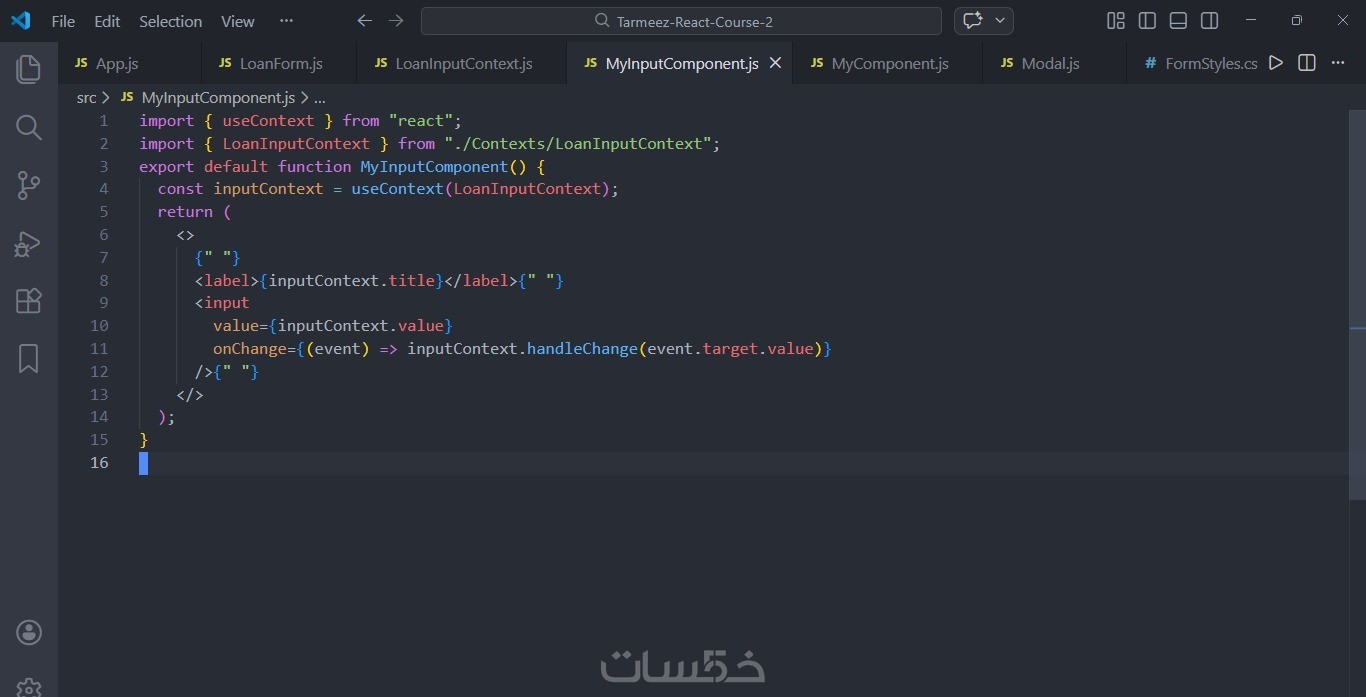Image resolution: width=1366 pixels, height=697 pixels.
Task: Open editor More Actions ellipsis
Action: pos(1338,63)
